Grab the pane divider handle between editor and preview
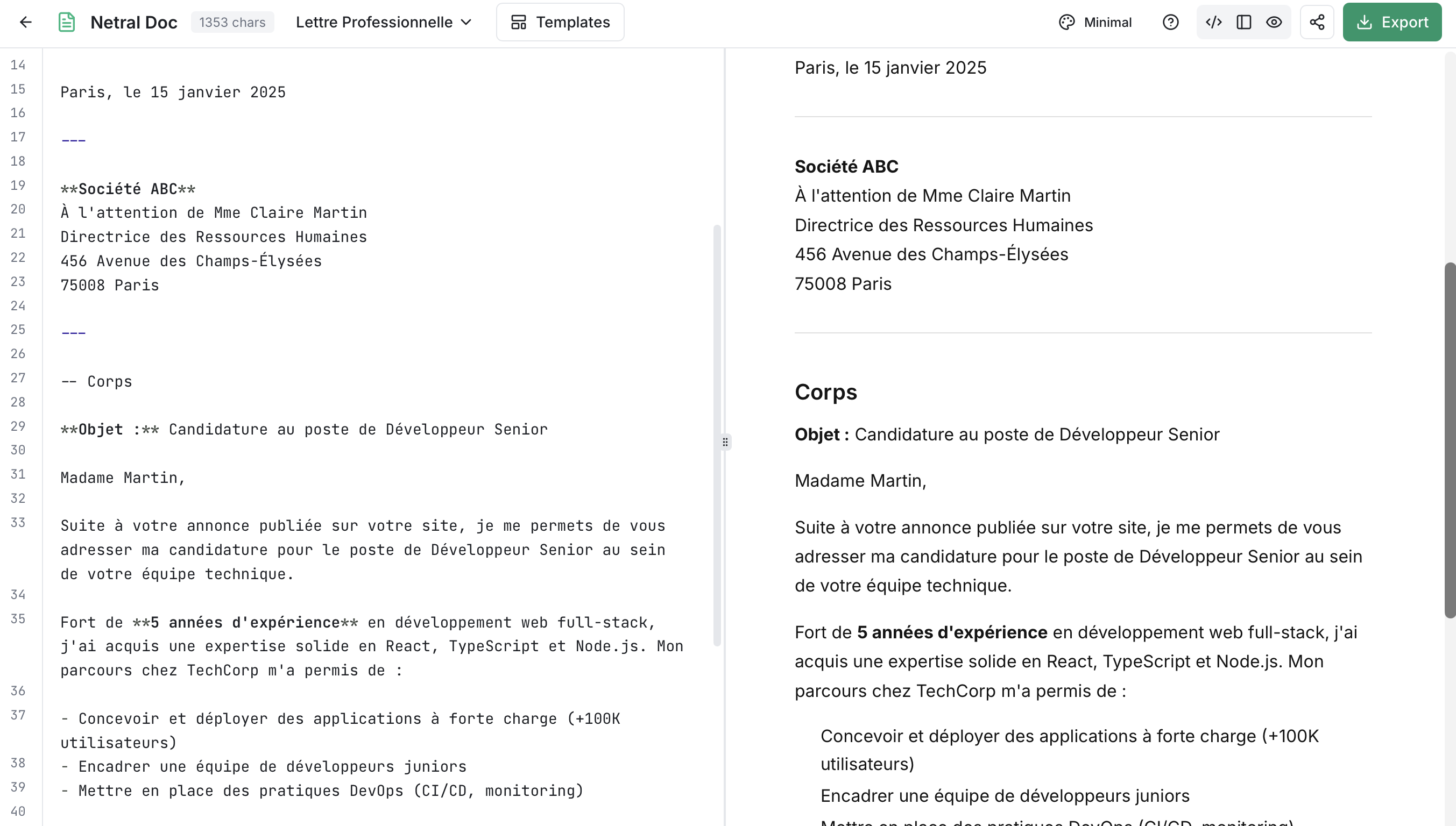 pos(725,442)
